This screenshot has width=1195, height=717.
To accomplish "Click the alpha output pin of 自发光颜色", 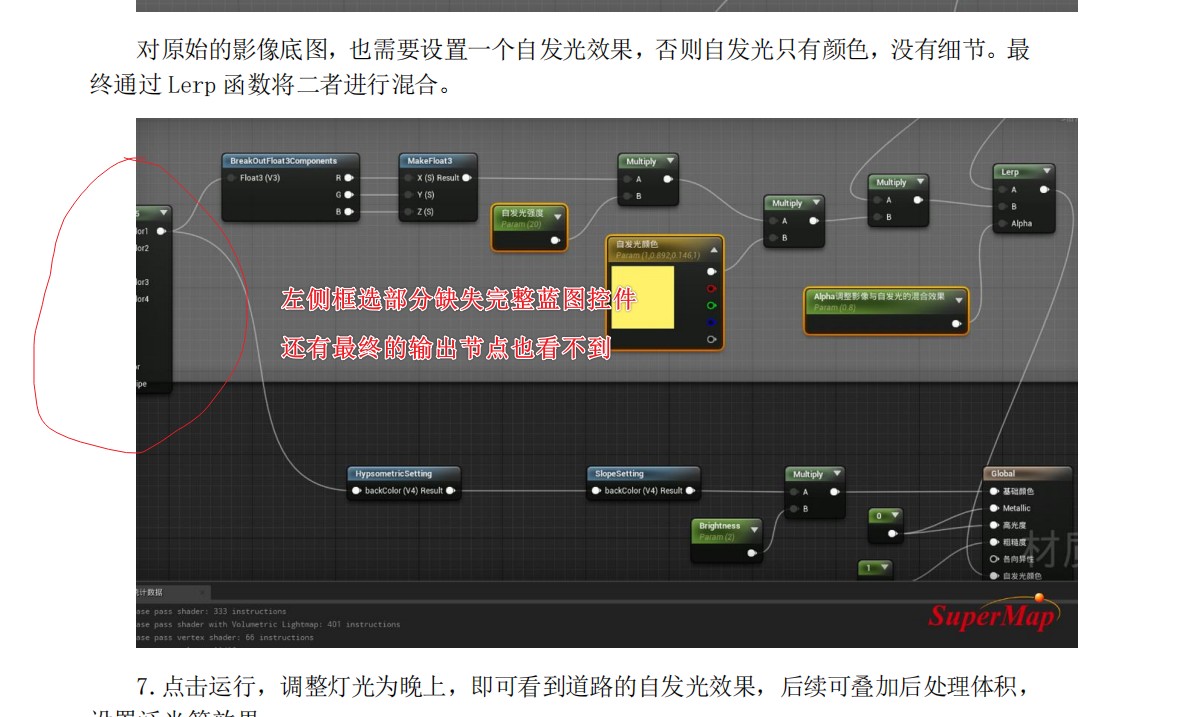I will point(711,339).
